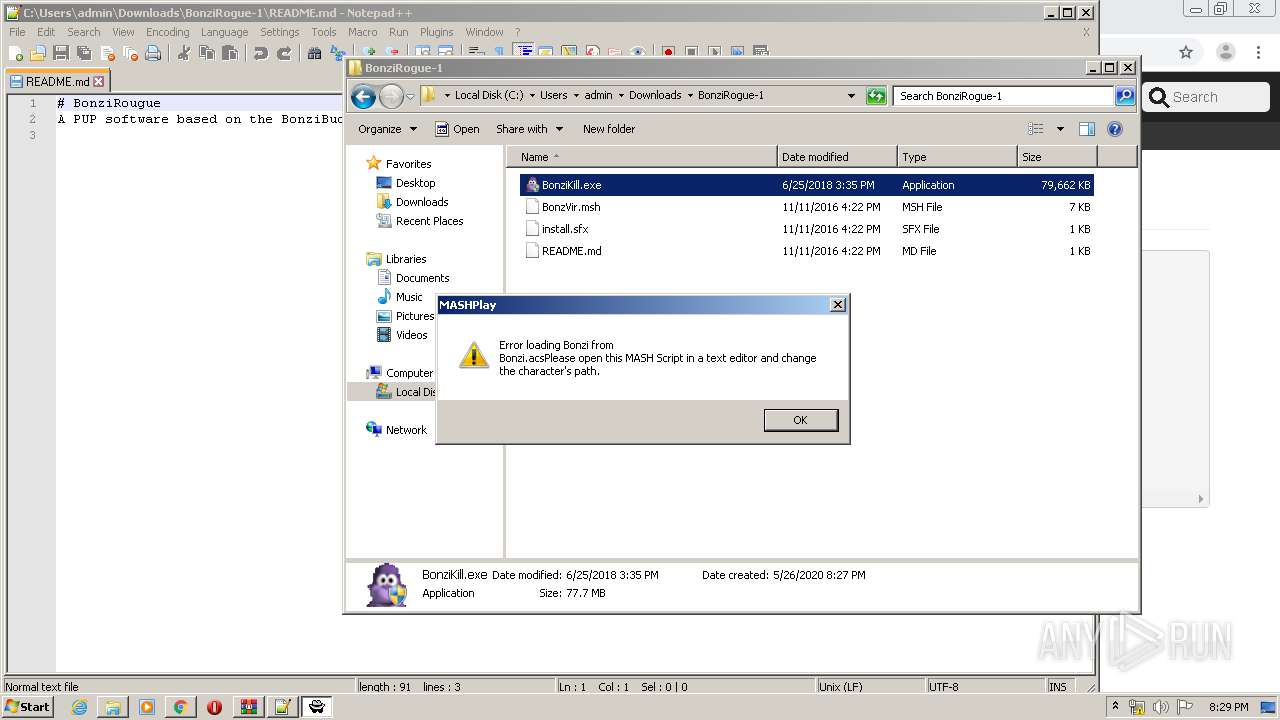The image size is (1280, 720).
Task: Open Internet Explorer from the taskbar
Action: (79, 707)
